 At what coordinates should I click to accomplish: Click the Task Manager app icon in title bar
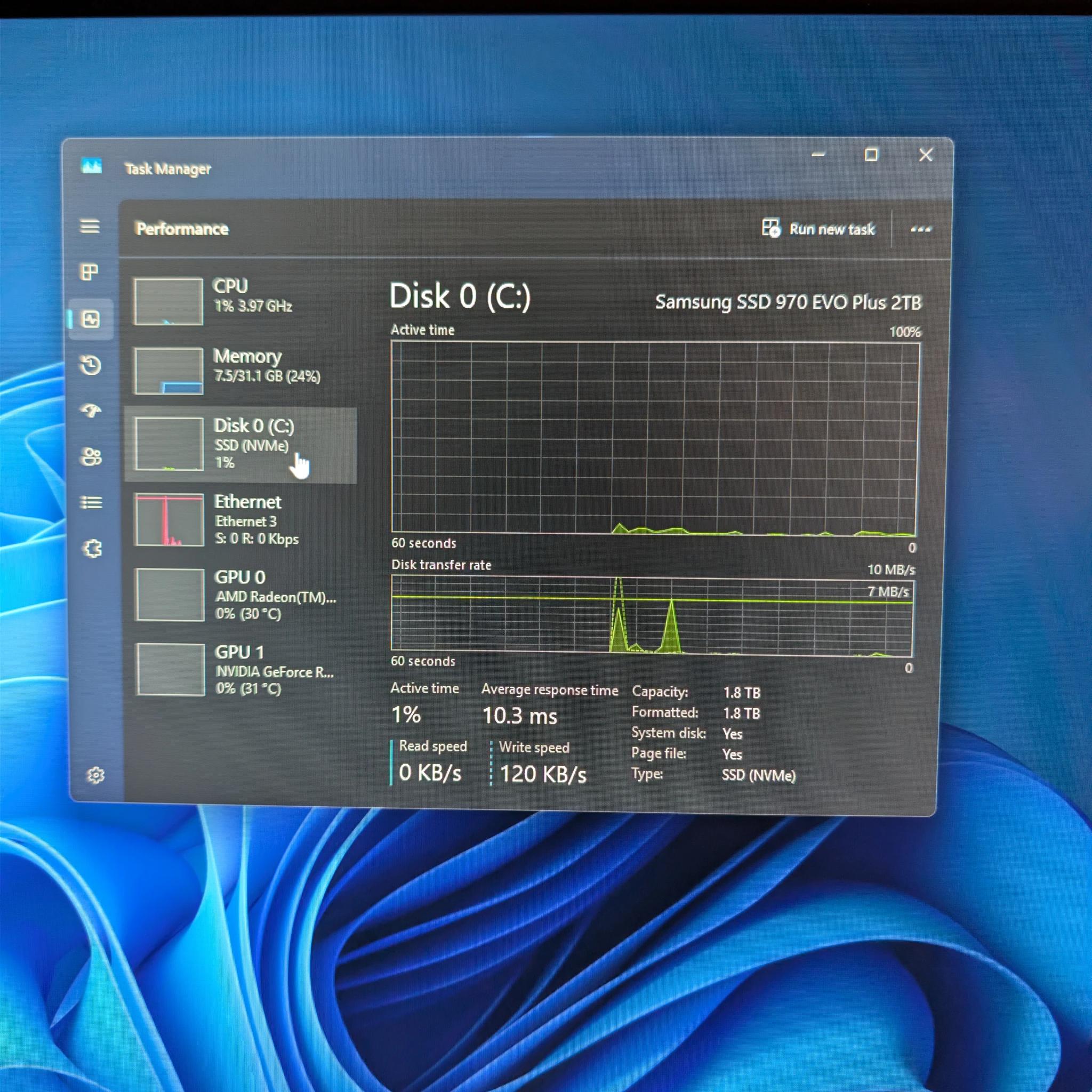[92, 166]
